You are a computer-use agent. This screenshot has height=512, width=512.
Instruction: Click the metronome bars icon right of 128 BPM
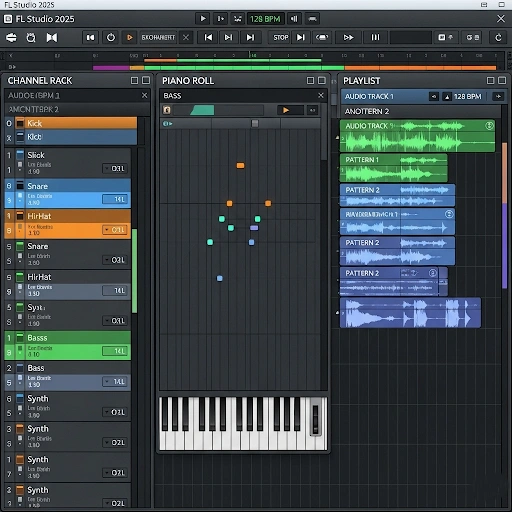click(294, 19)
